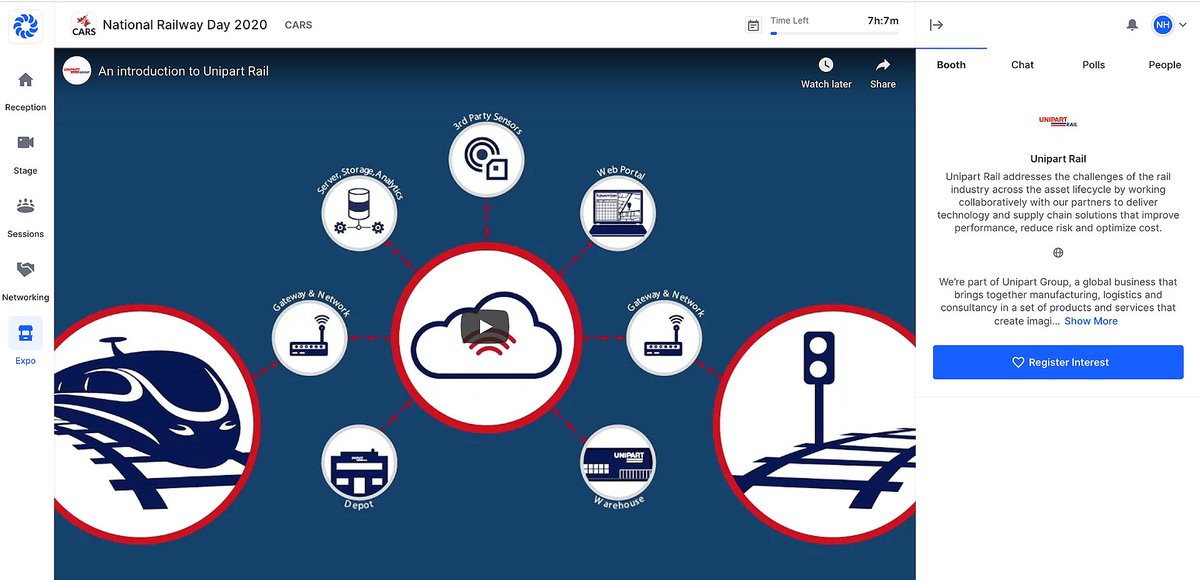Open the Sessions section
The image size is (1200, 580).
(25, 217)
